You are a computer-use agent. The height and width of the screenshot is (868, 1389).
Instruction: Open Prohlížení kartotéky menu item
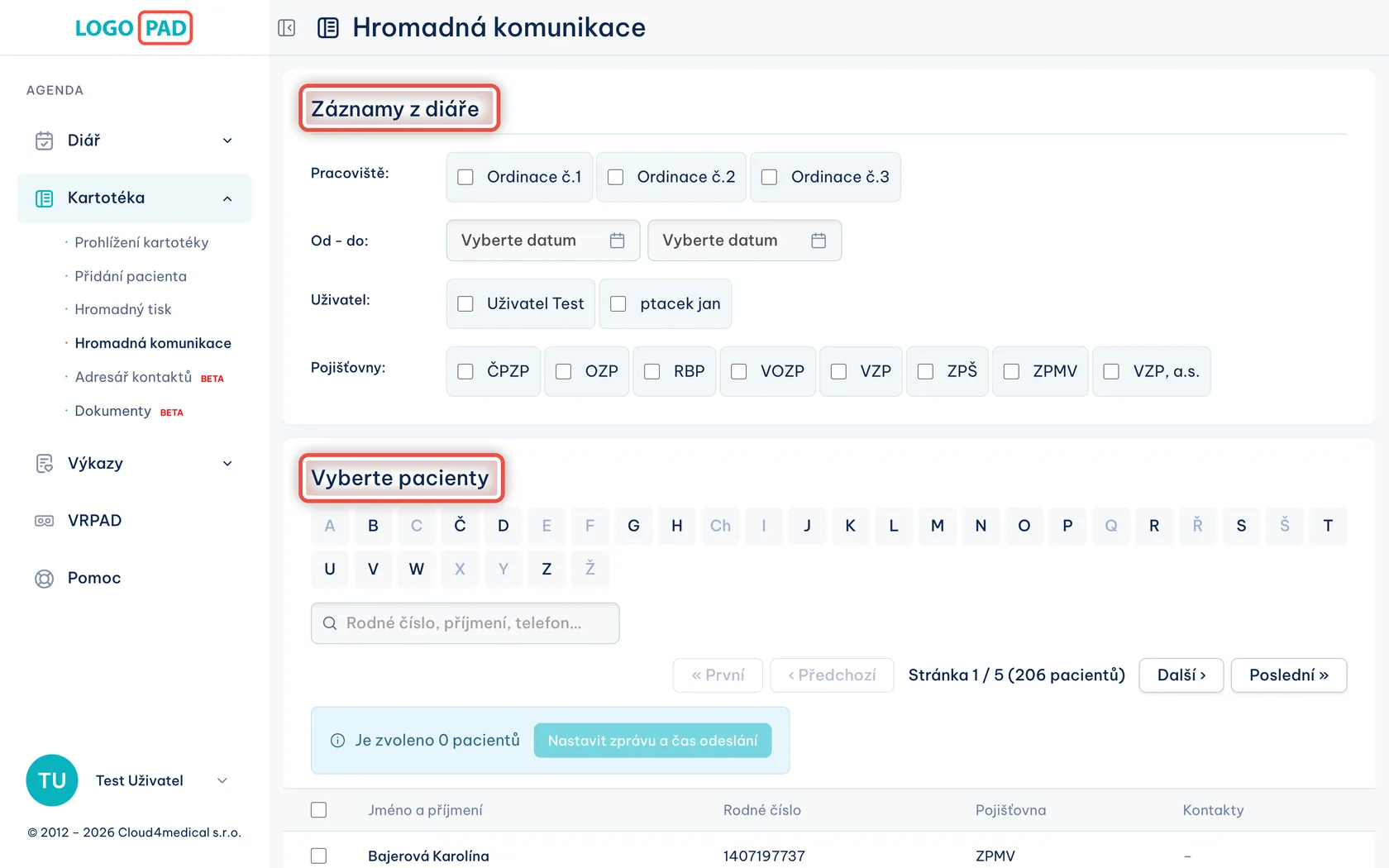(141, 242)
